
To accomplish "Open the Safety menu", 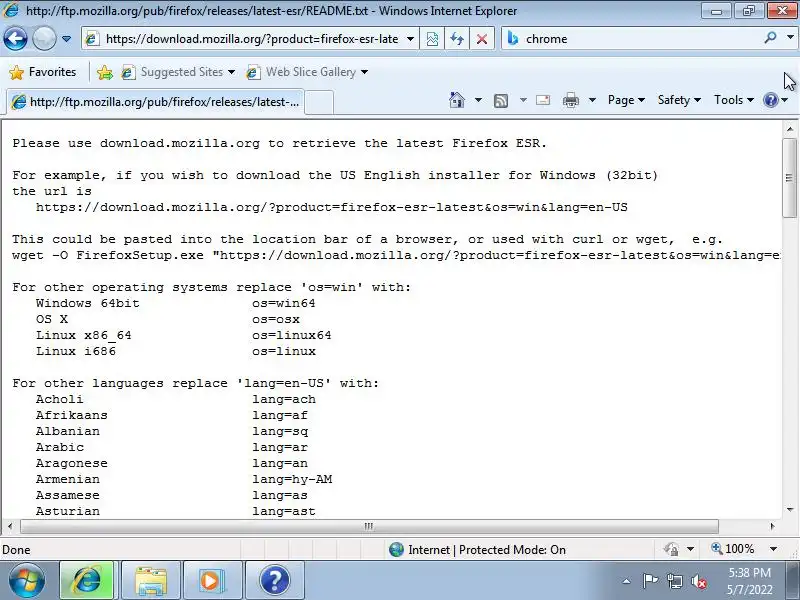I will (679, 99).
